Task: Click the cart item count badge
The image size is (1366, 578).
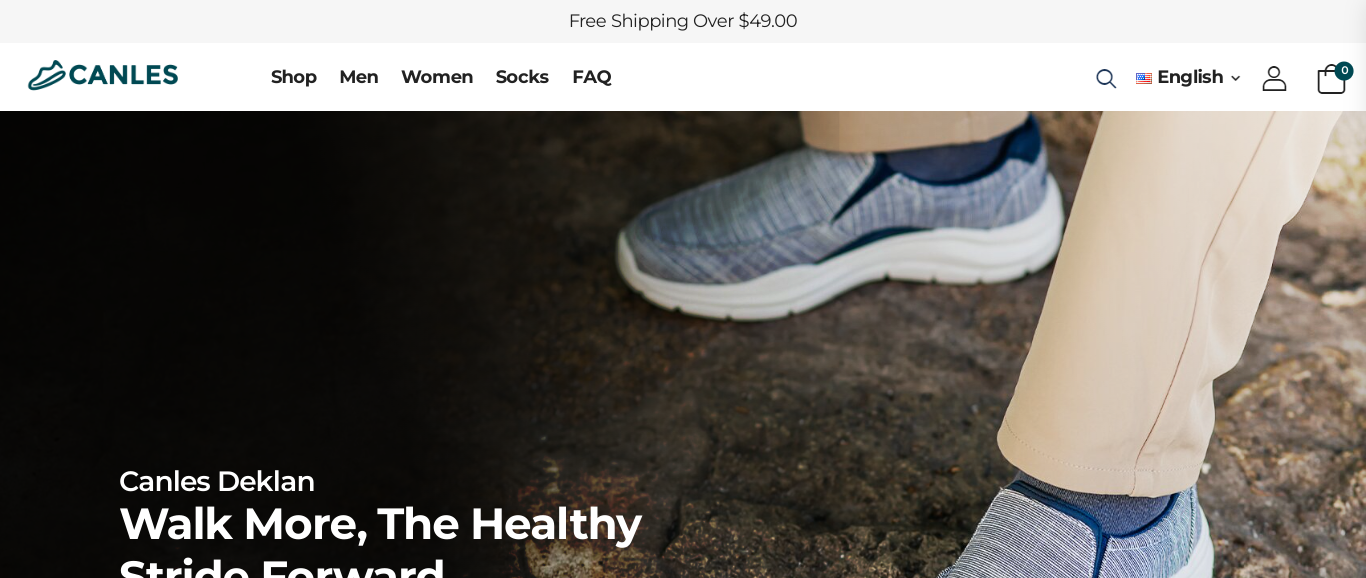Action: [1344, 71]
